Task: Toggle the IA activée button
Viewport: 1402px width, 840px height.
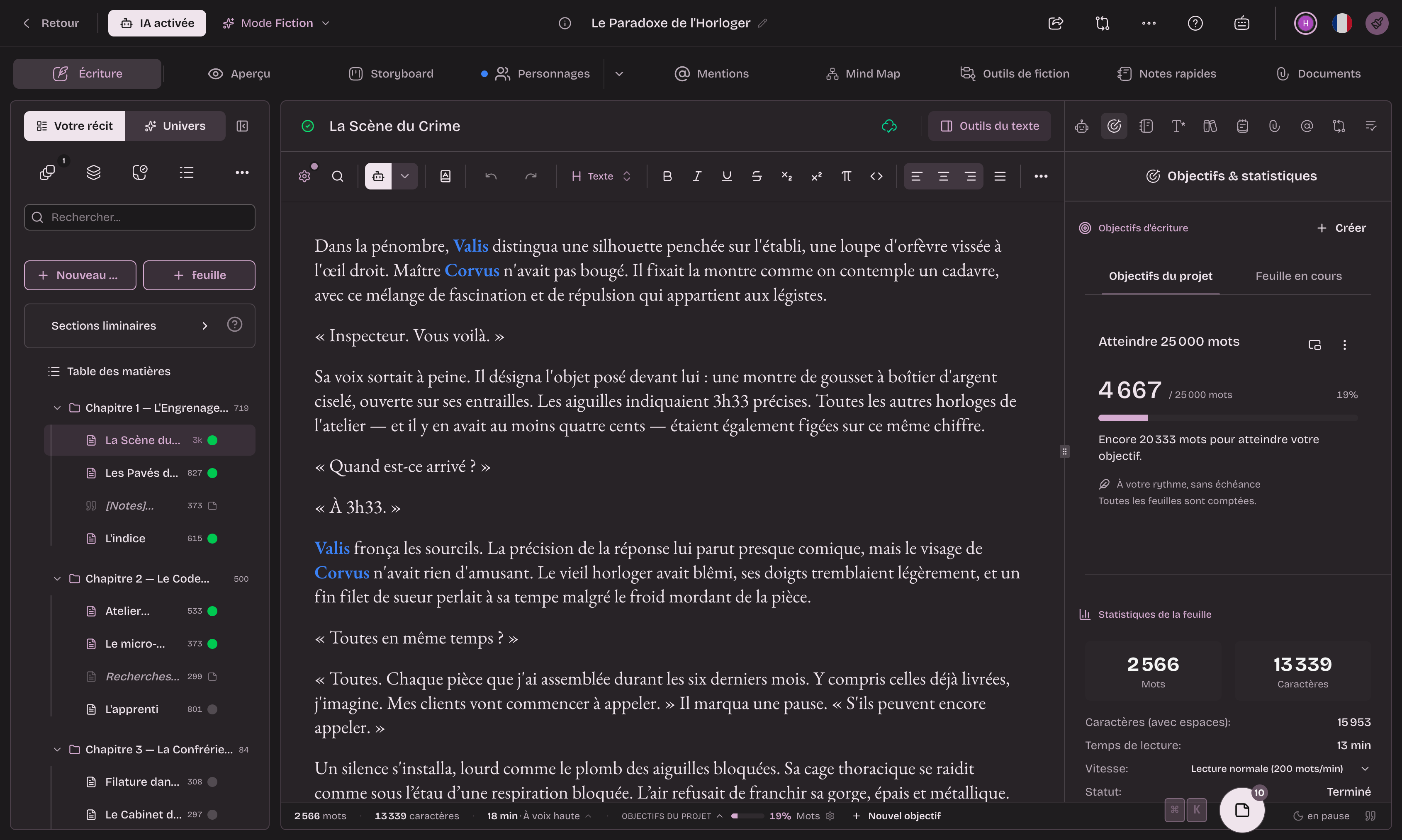Action: 157,23
